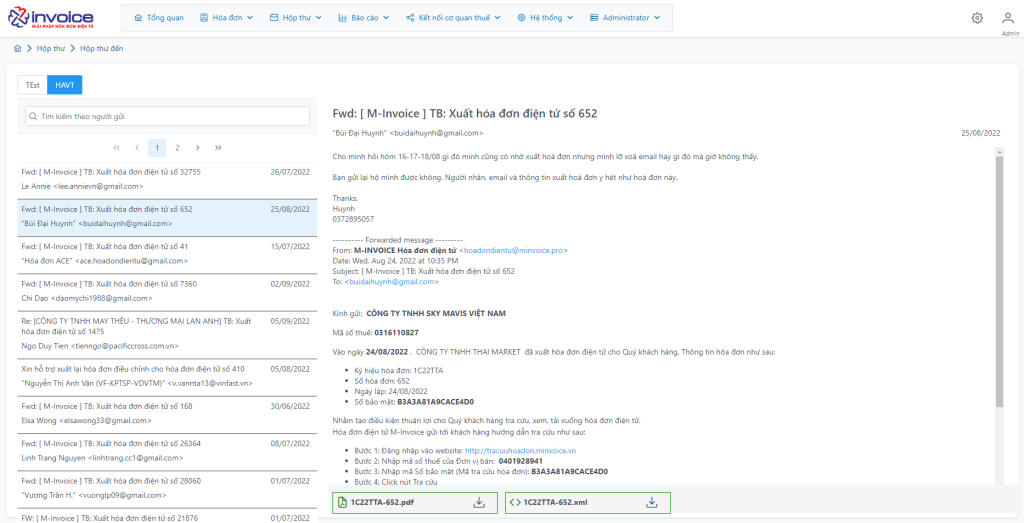
Task: Click the settings gear icon
Action: click(977, 18)
